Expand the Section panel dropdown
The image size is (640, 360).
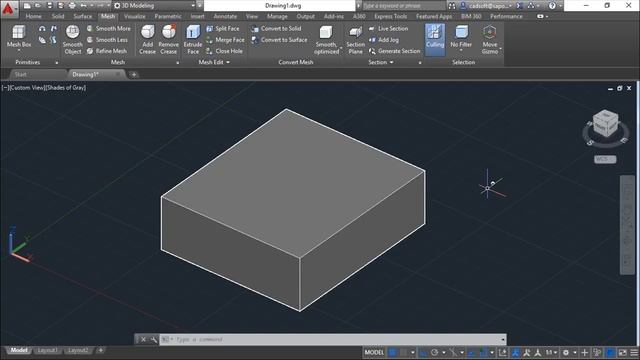(x=380, y=62)
